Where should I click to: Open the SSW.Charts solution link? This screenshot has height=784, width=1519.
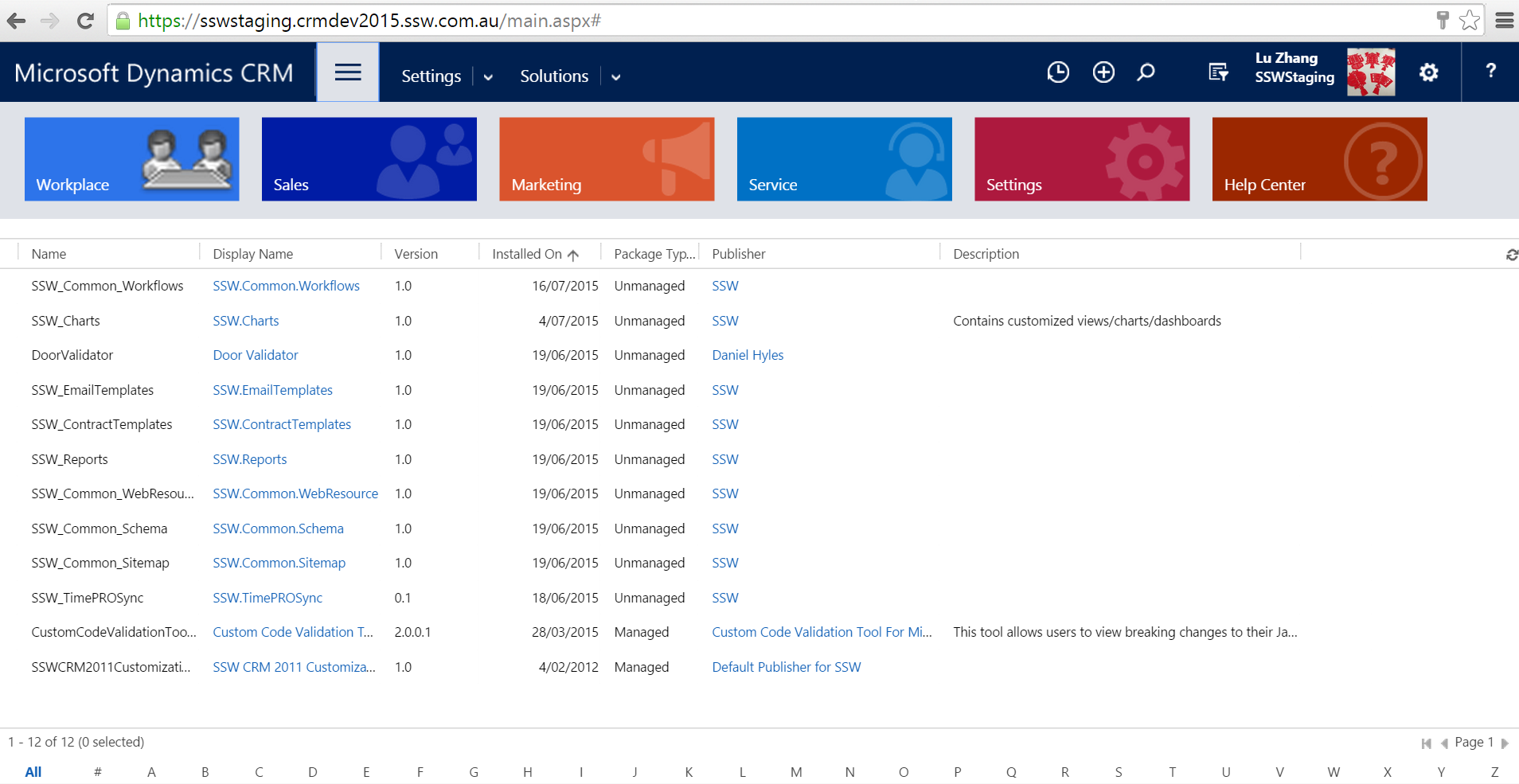(245, 321)
